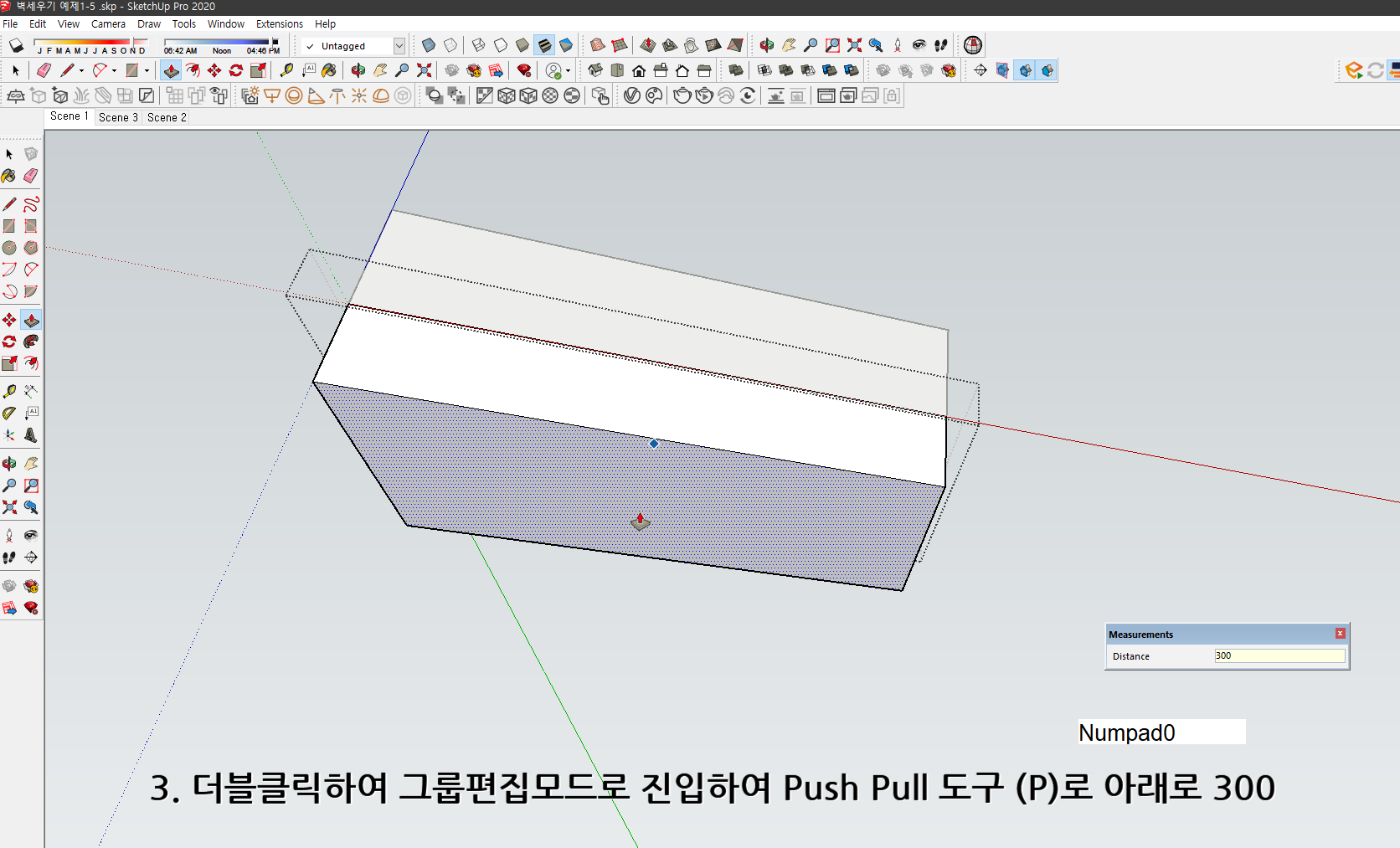Close the Measurements dialog

pyautogui.click(x=1340, y=634)
